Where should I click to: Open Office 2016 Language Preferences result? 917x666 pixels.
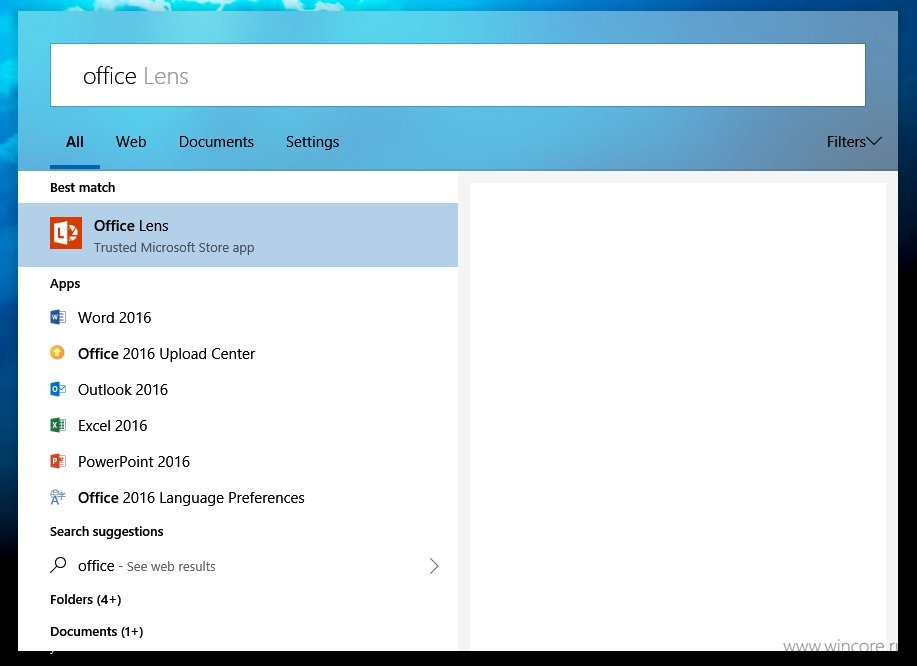238,498
